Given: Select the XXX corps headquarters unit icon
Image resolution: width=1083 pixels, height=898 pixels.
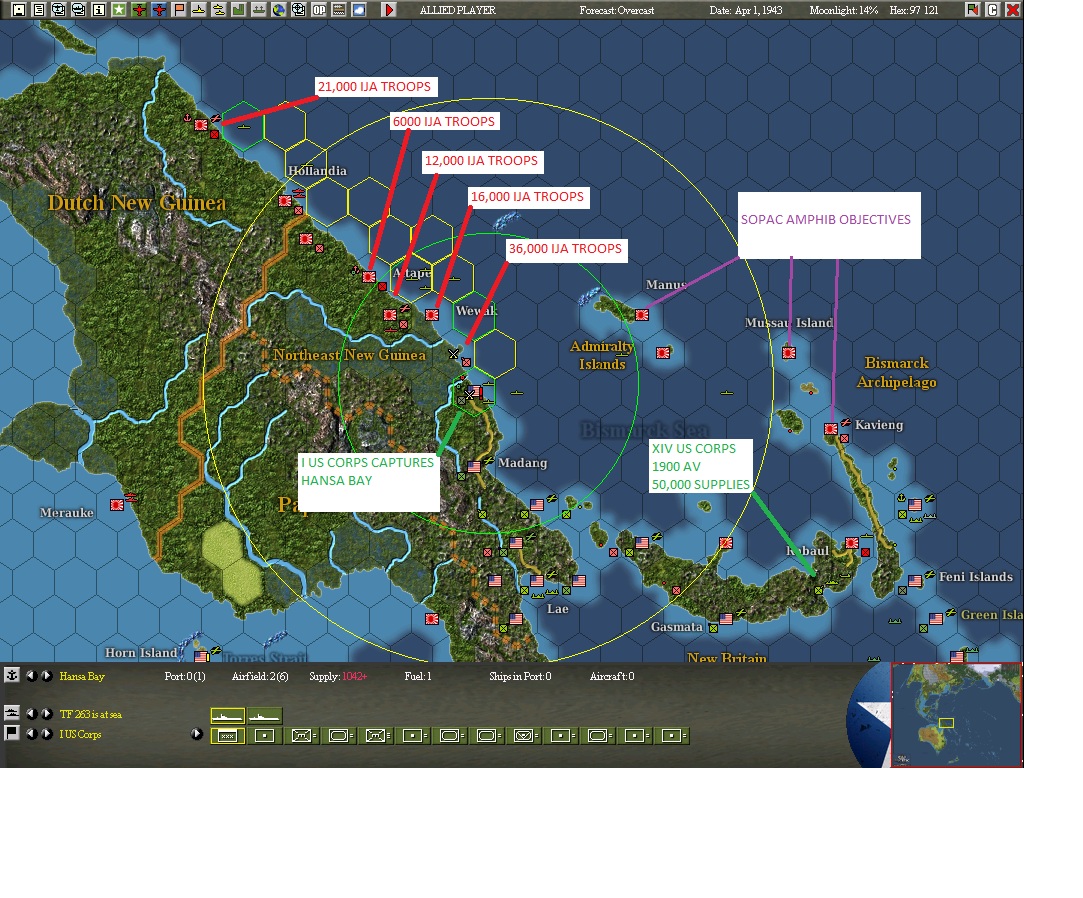Looking at the screenshot, I should point(227,736).
